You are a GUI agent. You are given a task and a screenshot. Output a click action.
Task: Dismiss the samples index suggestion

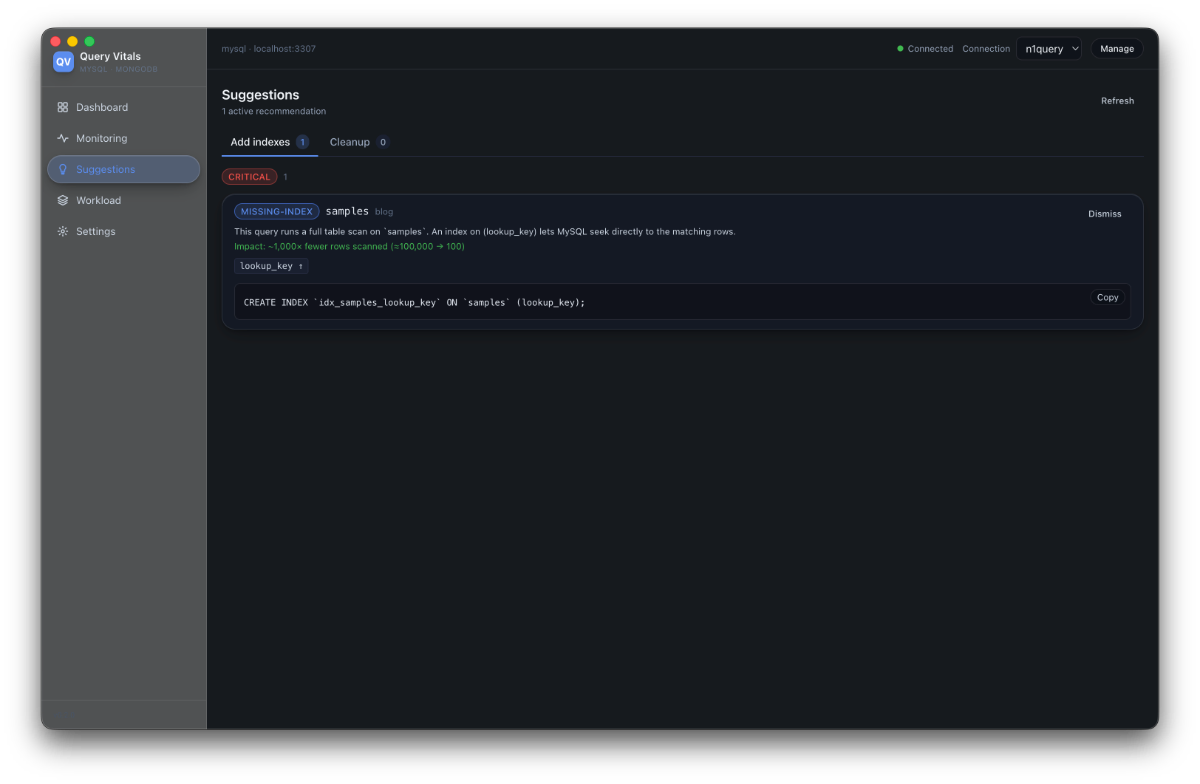(x=1105, y=214)
